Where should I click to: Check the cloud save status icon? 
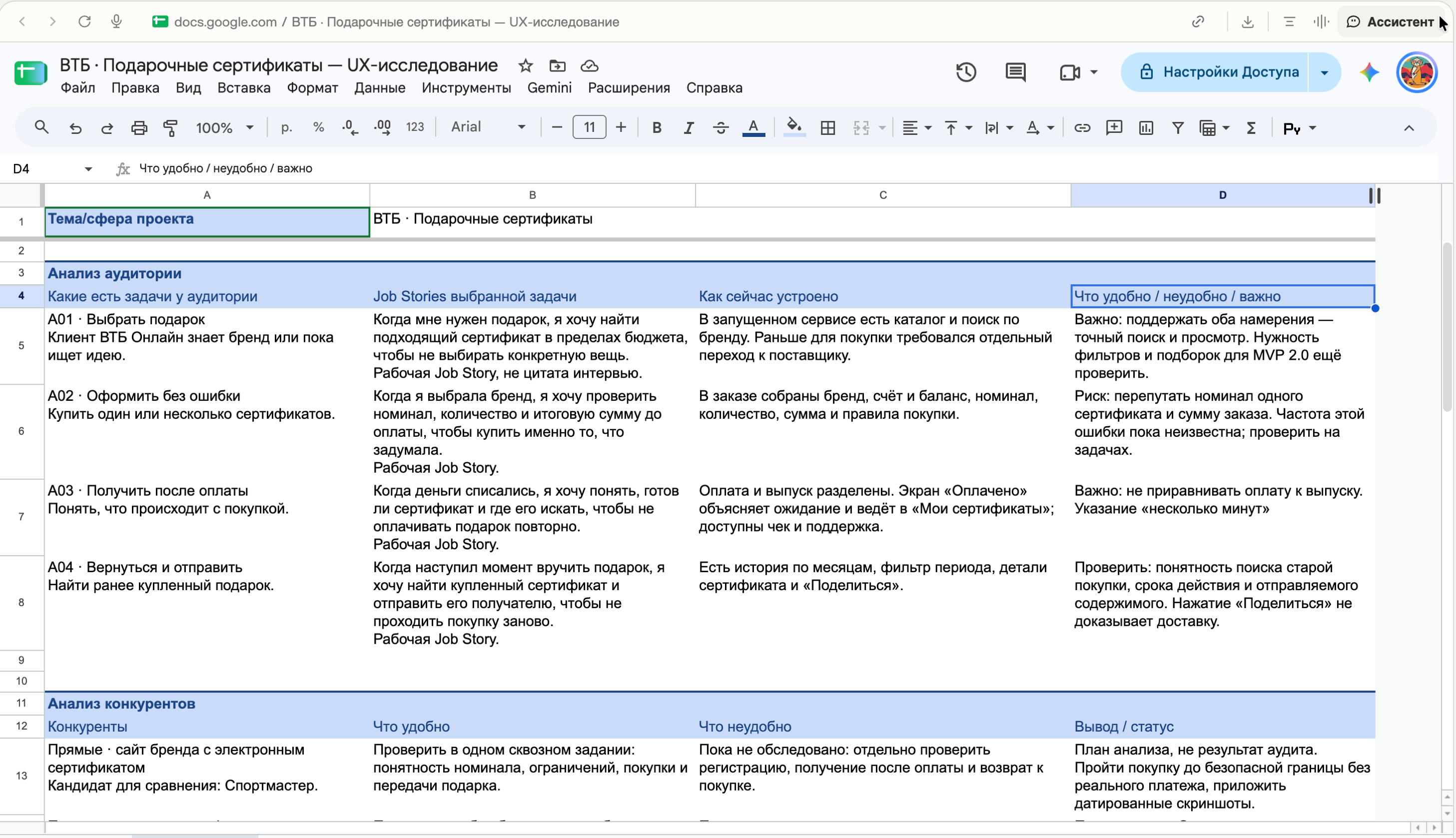coord(589,65)
